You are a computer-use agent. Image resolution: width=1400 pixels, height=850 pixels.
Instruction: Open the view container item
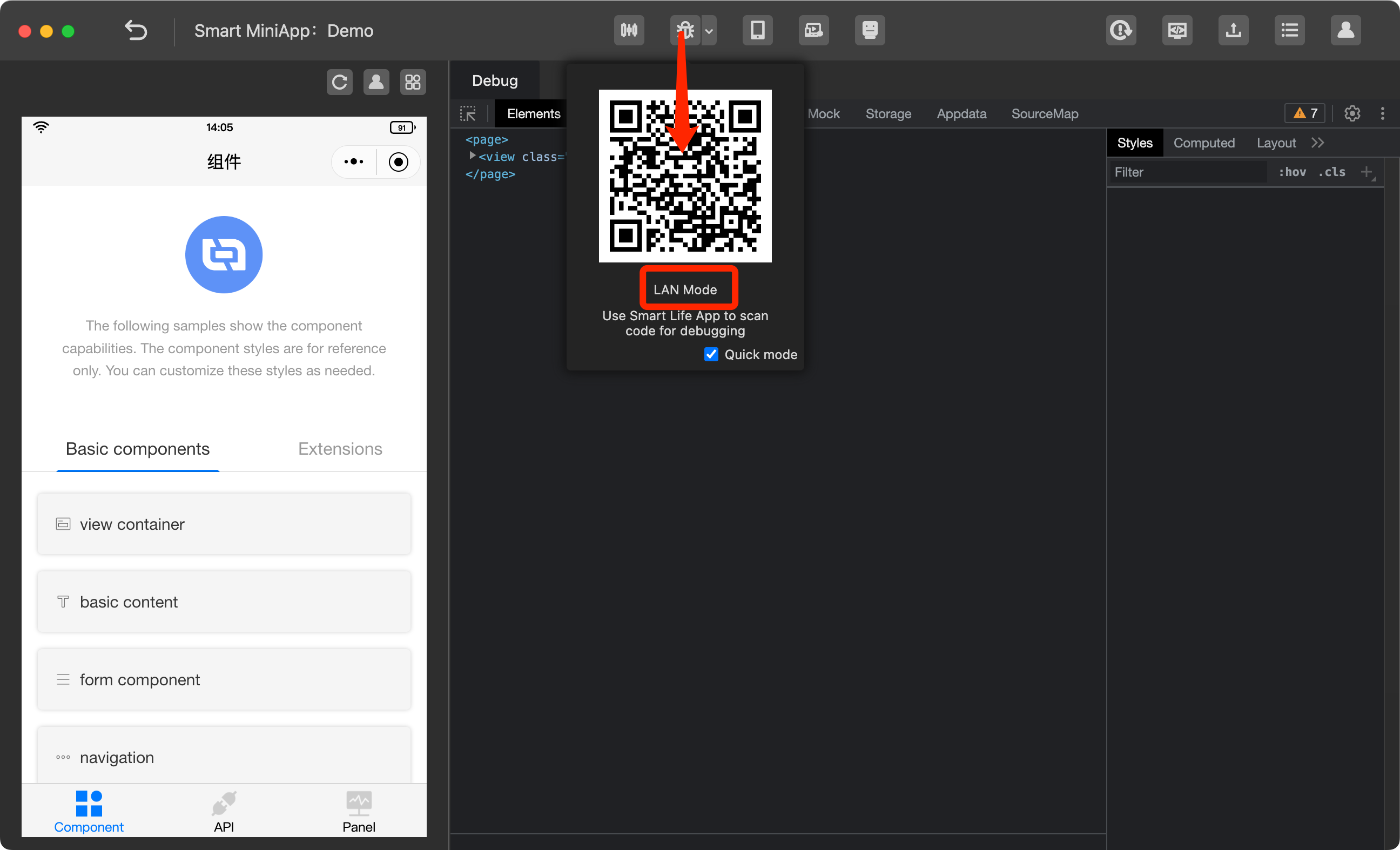click(224, 524)
